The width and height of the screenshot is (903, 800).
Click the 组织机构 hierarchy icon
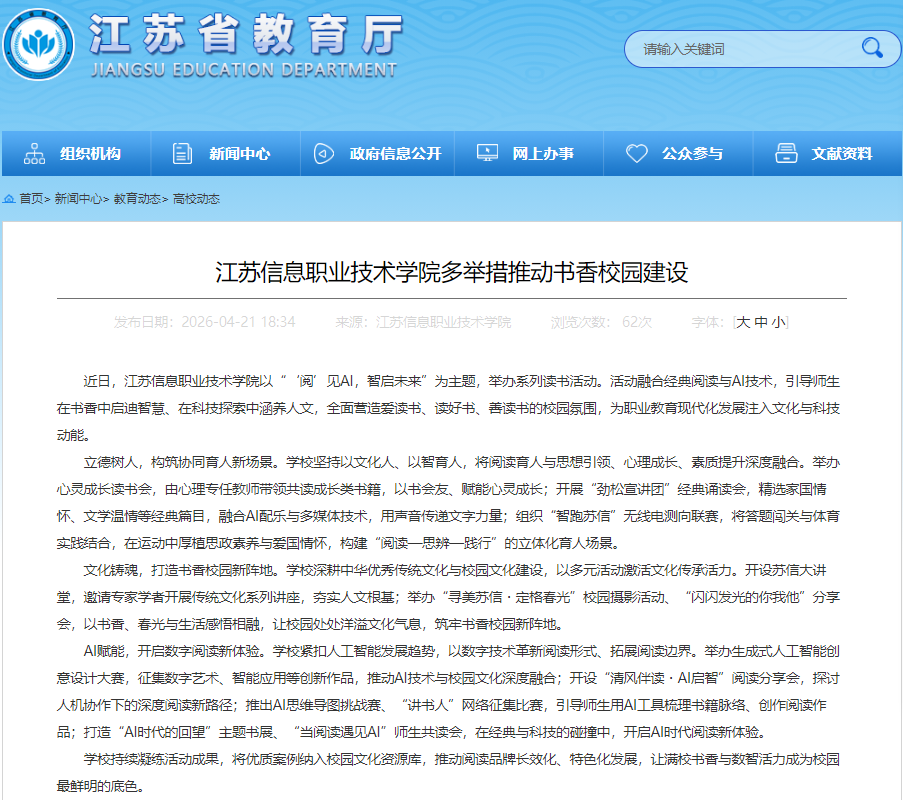coord(35,153)
